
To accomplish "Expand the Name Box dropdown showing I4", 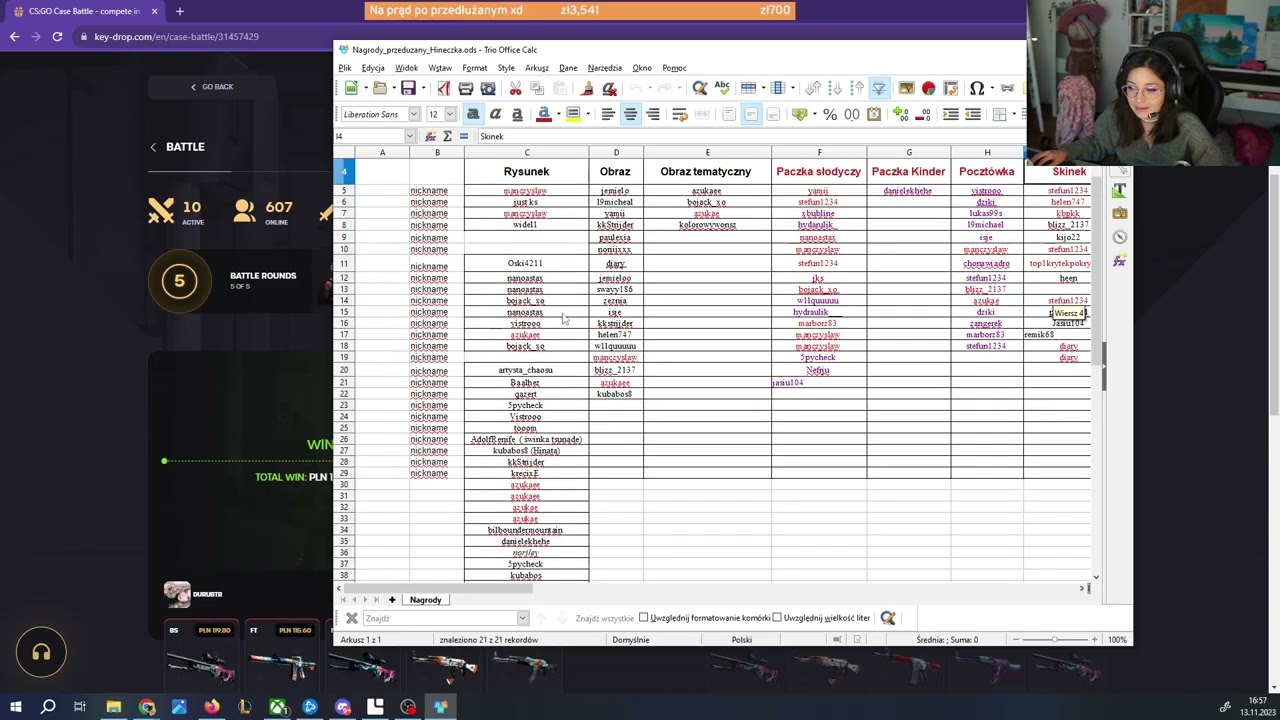I will (409, 136).
